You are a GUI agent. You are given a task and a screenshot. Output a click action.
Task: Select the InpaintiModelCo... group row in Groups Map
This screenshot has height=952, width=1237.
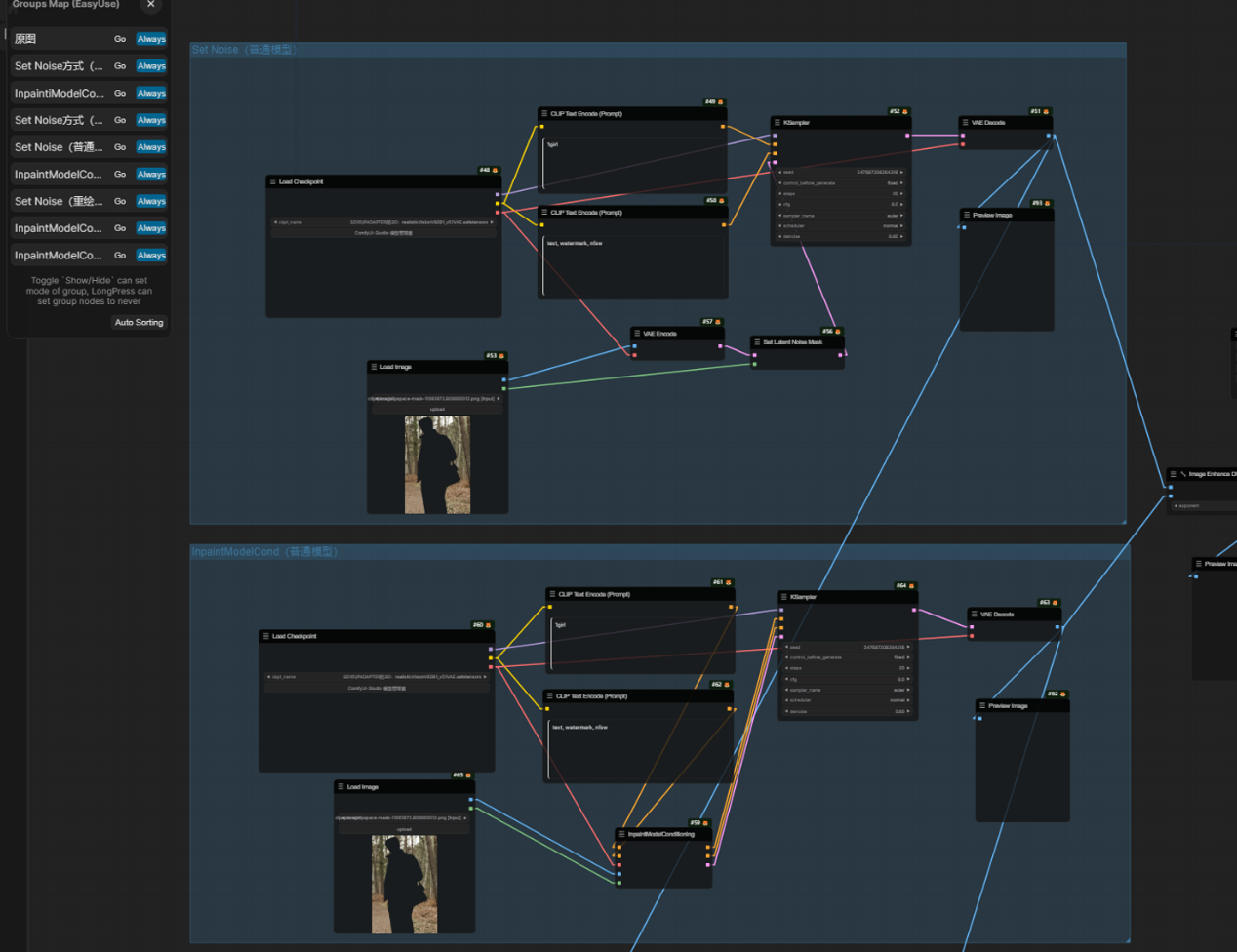[59, 94]
